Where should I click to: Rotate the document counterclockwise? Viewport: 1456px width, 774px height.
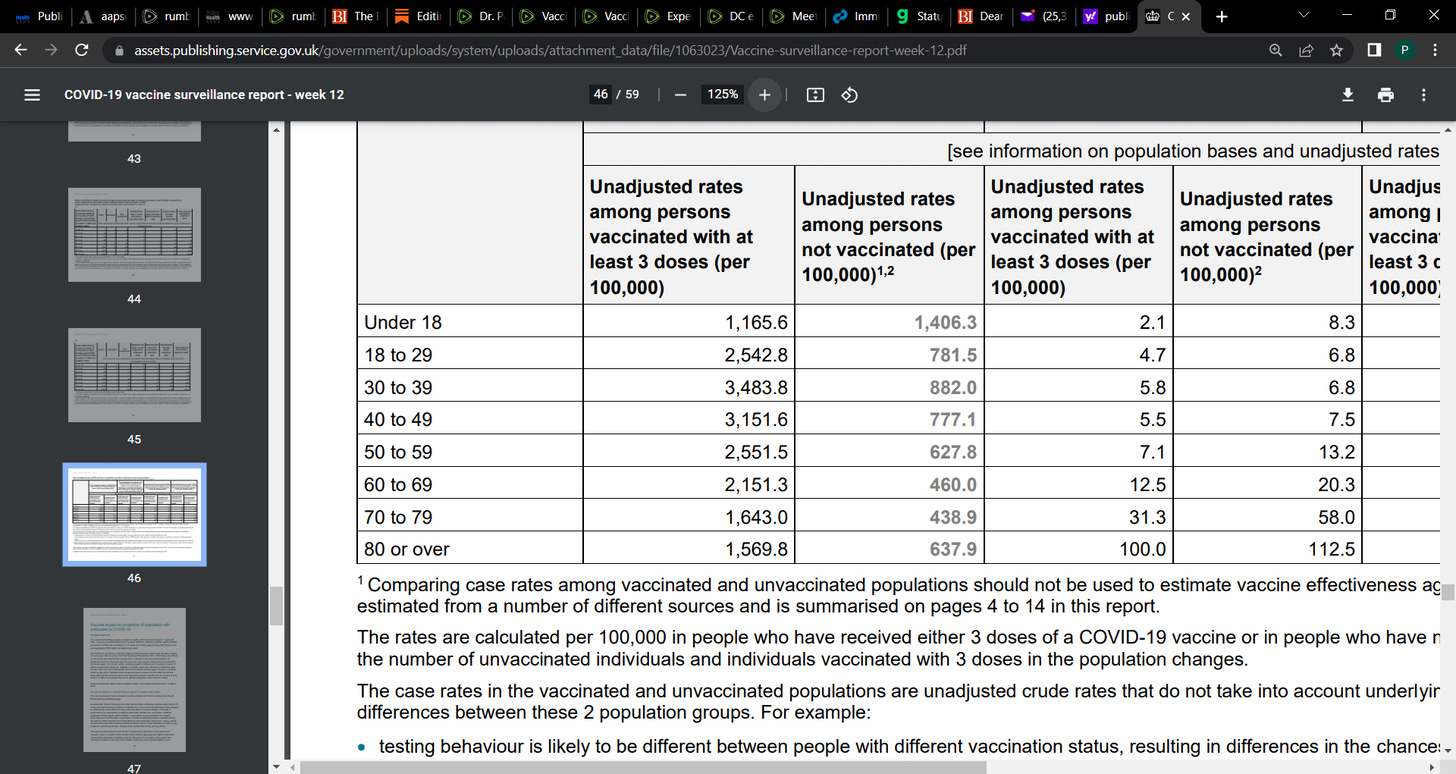pyautogui.click(x=849, y=95)
